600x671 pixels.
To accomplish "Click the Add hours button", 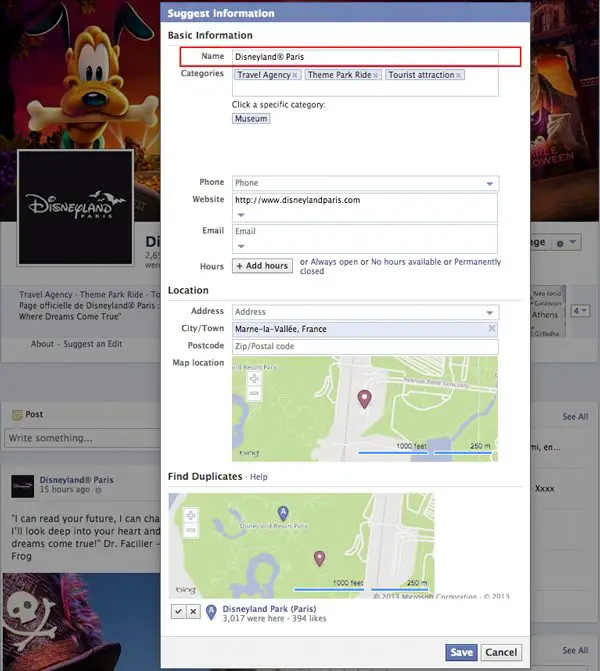I will click(x=262, y=266).
